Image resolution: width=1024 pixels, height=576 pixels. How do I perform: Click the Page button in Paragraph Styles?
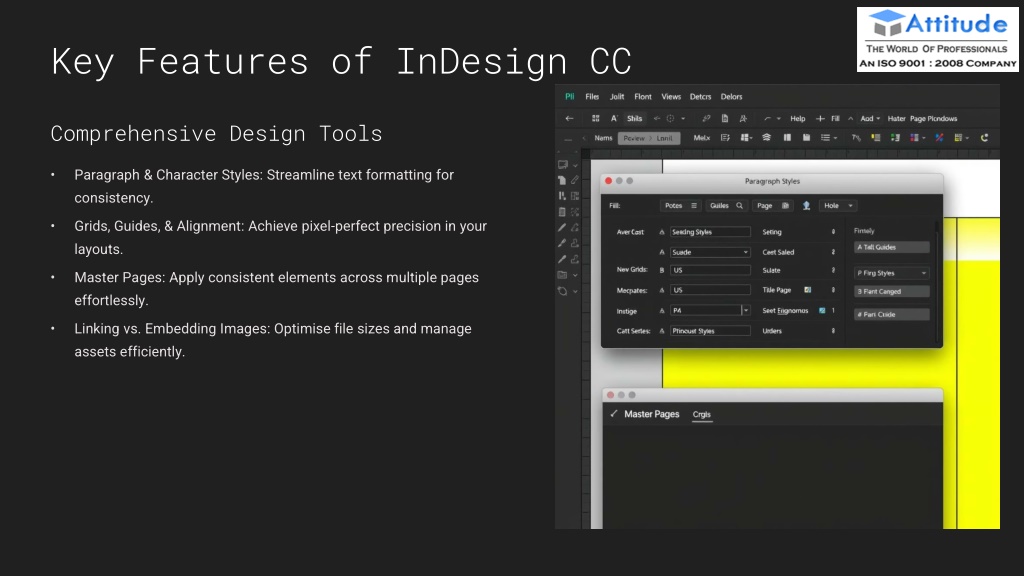(773, 206)
